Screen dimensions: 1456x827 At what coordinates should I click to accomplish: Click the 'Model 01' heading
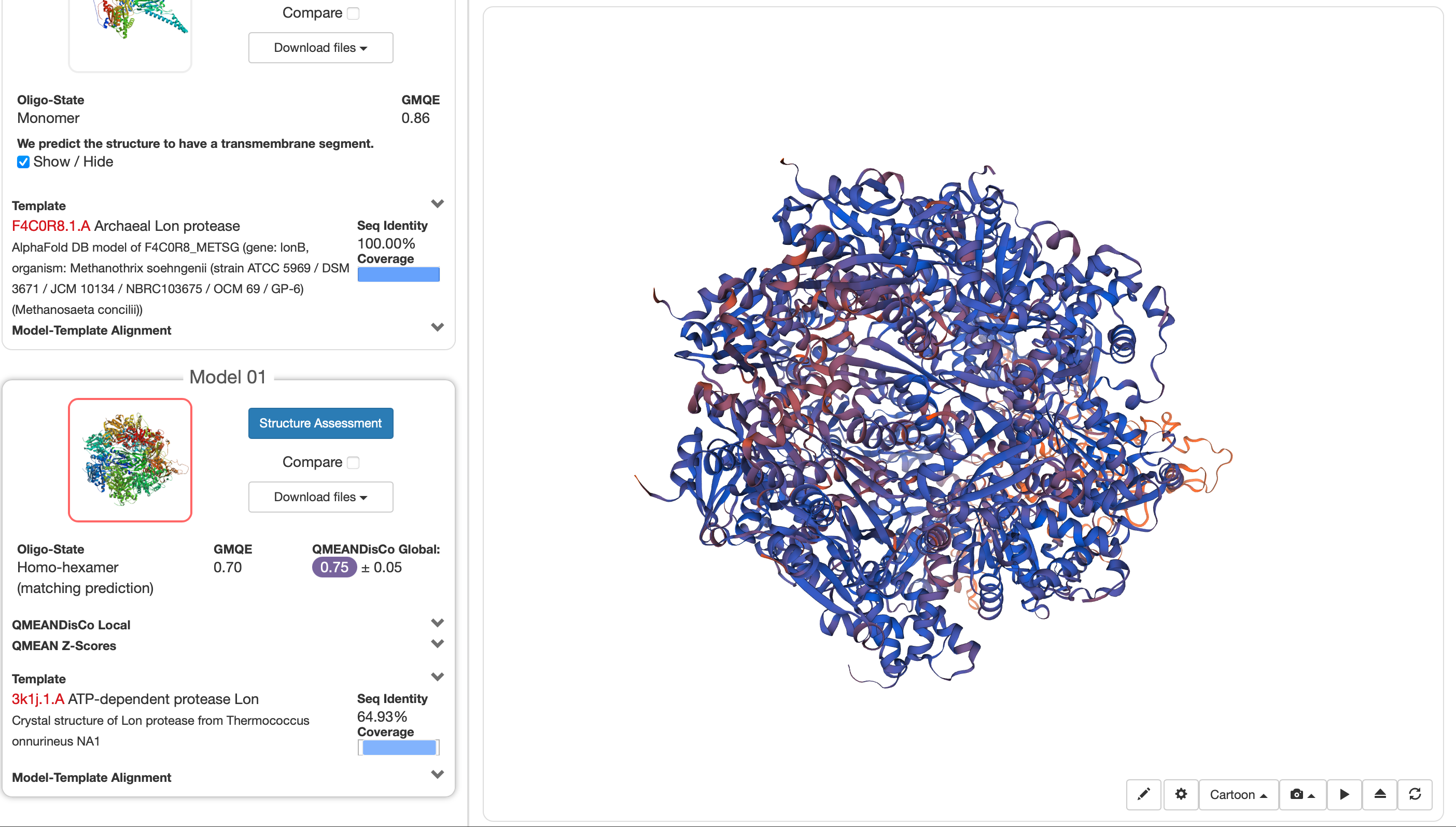click(x=228, y=377)
